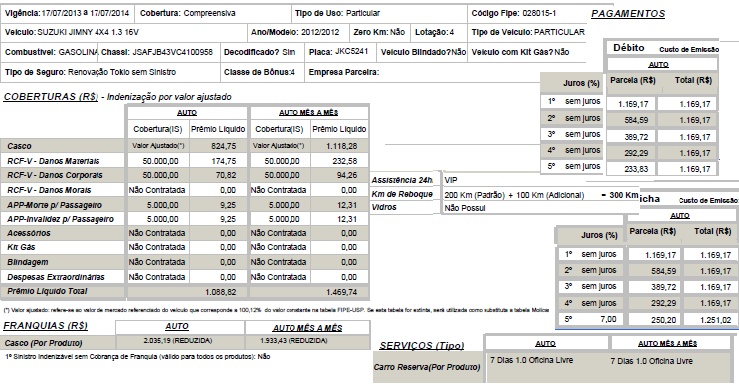This screenshot has width=739, height=384.
Task: Click the RCF-V - Danos Materiais row label
Action: point(53,161)
